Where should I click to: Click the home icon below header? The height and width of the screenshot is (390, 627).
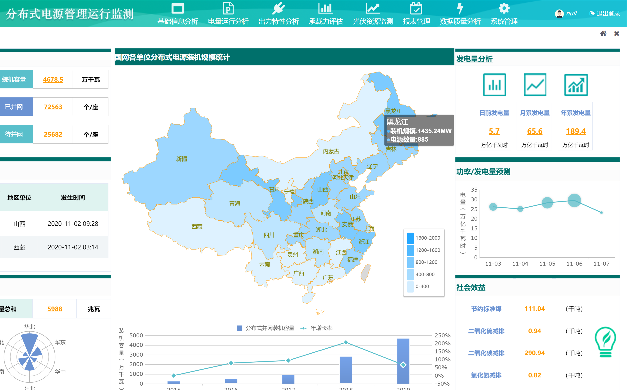[x=603, y=34]
